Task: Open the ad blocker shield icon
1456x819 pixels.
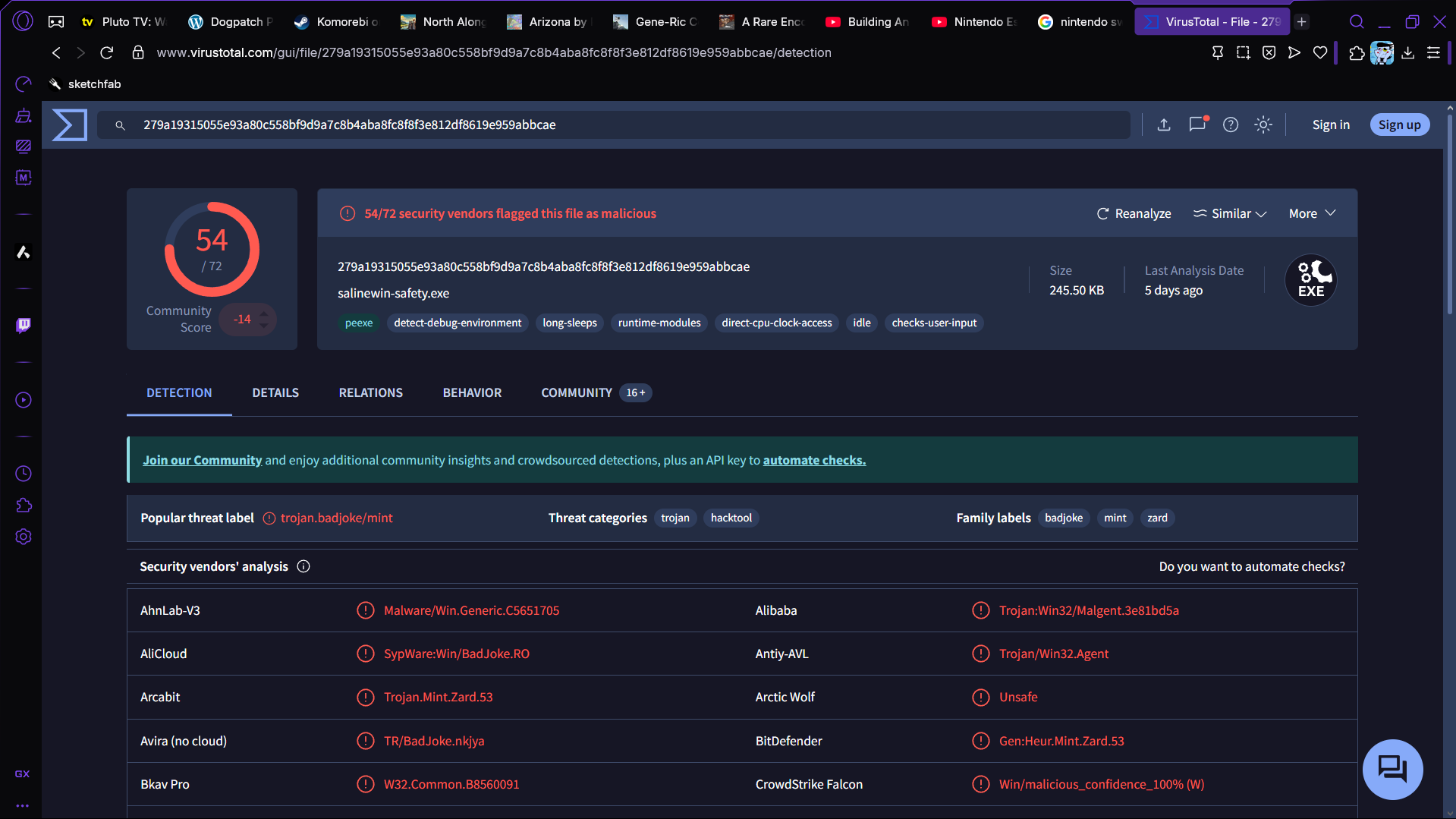Action: pyautogui.click(x=1269, y=52)
